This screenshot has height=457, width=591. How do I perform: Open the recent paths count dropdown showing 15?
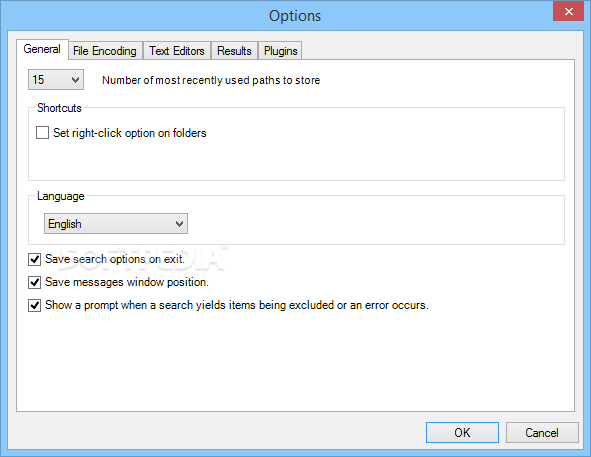tap(56, 80)
